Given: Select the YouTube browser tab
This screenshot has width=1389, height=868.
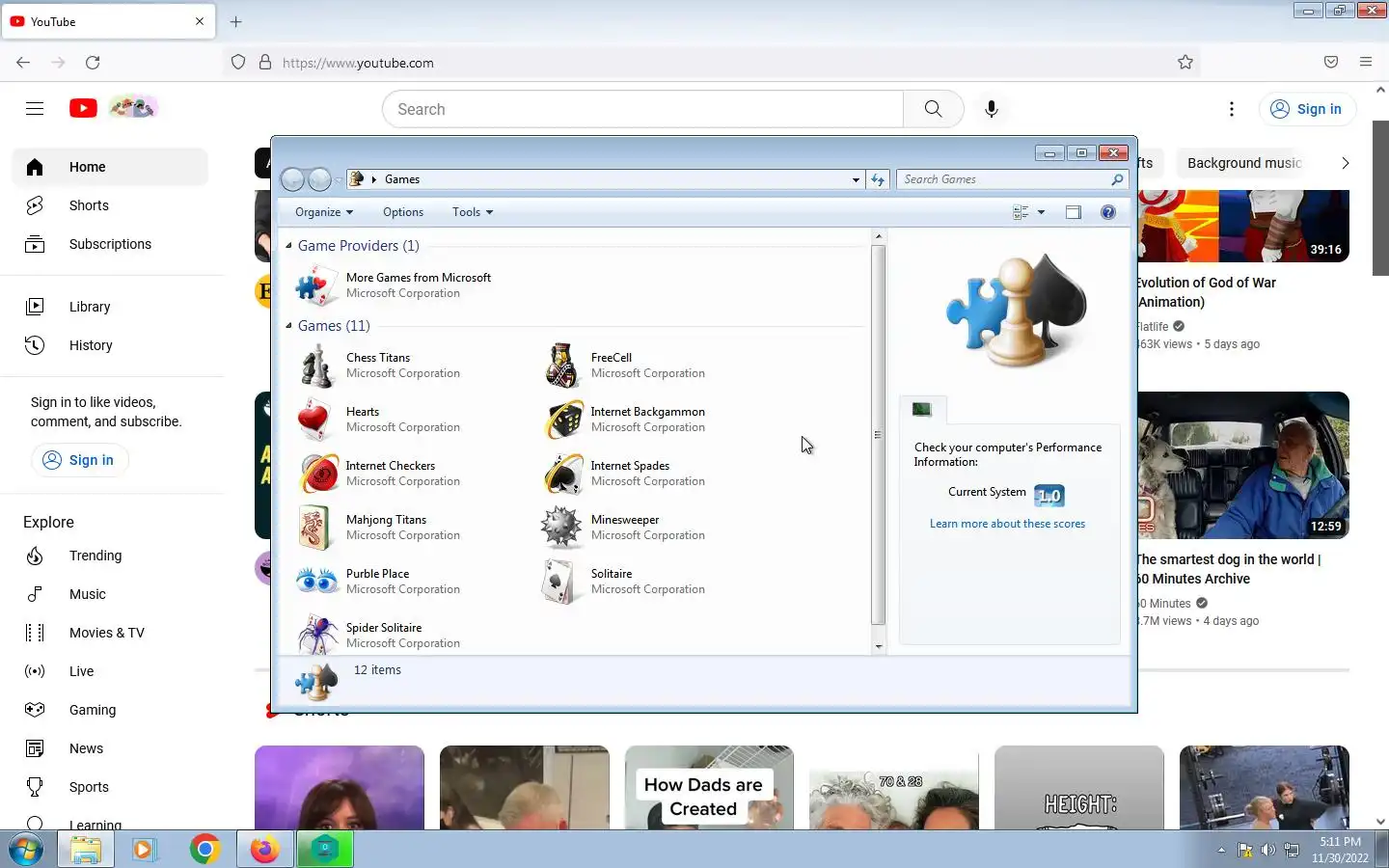Looking at the screenshot, I should 108,21.
